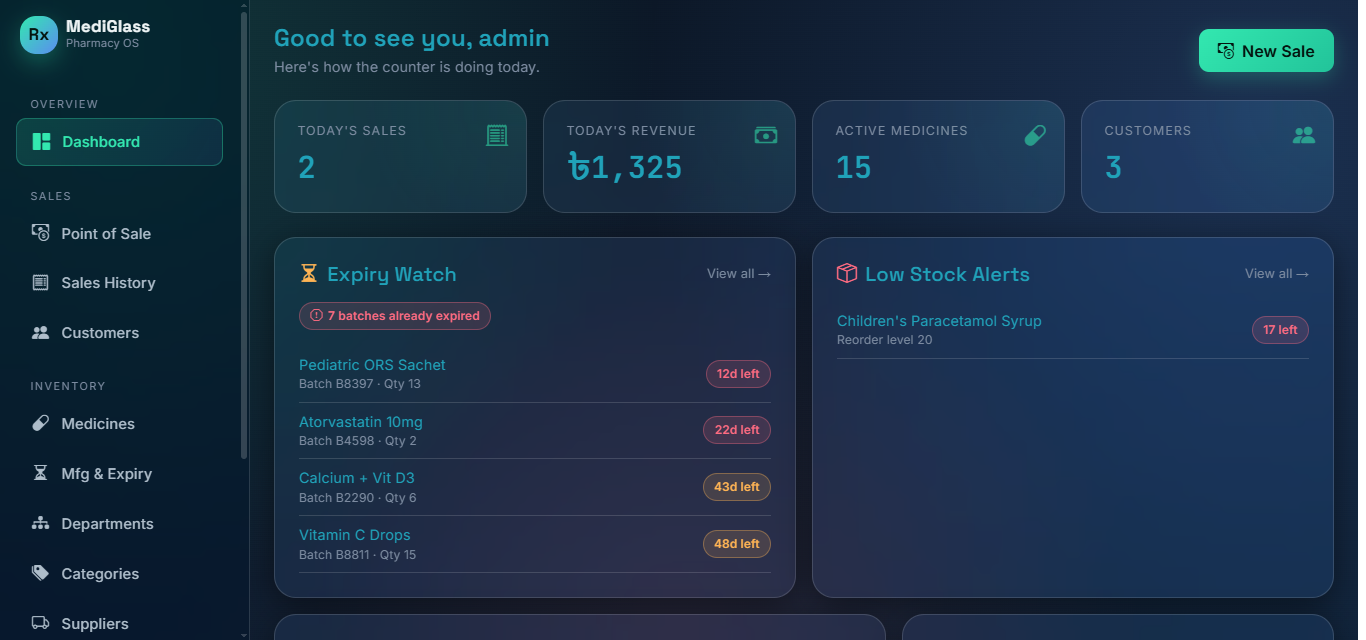Click Batch B8397 · Qty 13 text
This screenshot has width=1366, height=640.
click(360, 384)
